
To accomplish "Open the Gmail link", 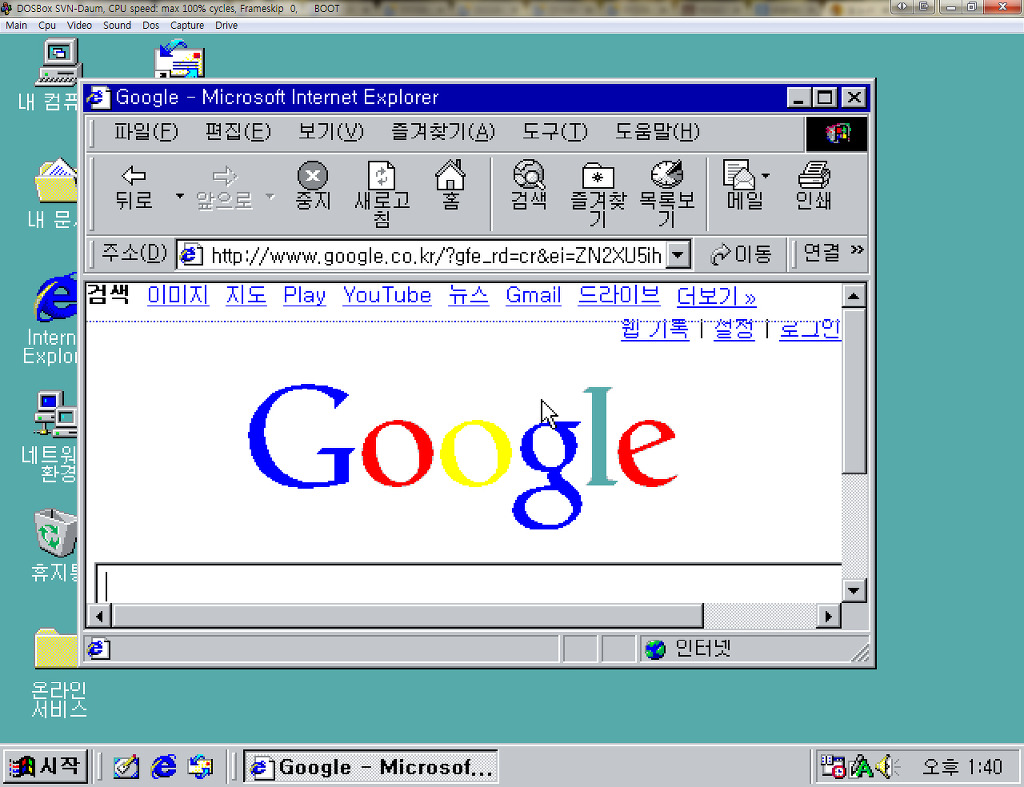I will tap(533, 295).
